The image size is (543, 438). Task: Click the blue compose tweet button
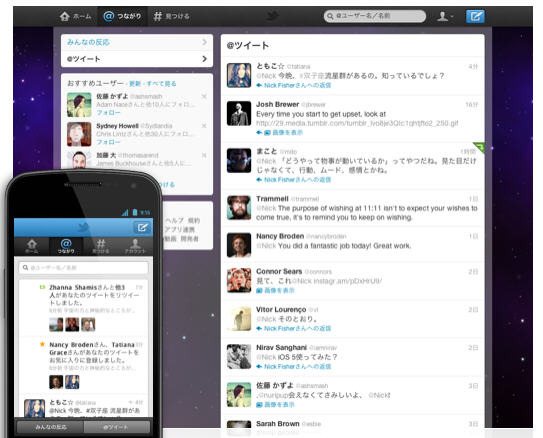pos(475,16)
